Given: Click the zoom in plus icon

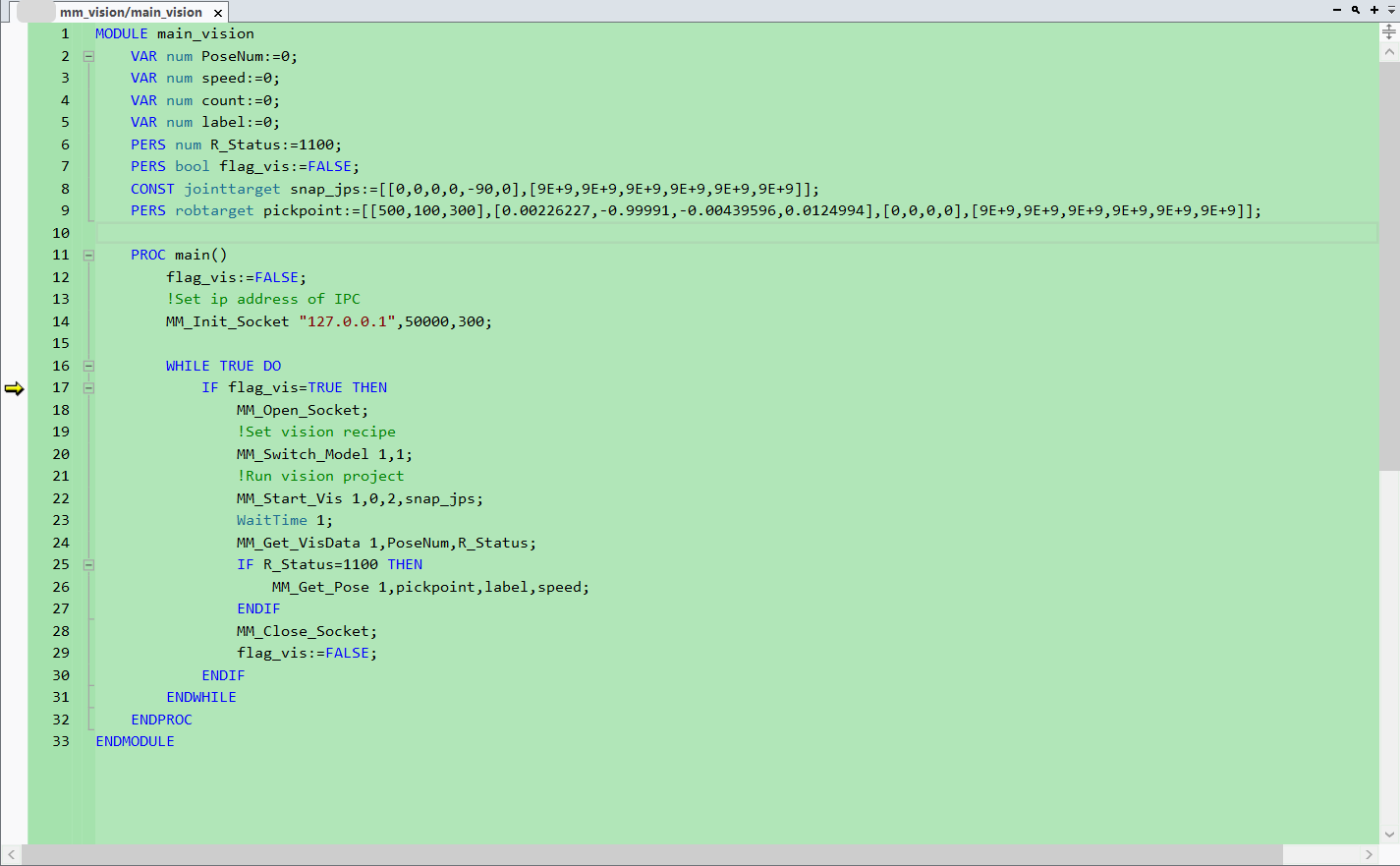Looking at the screenshot, I should [1373, 10].
